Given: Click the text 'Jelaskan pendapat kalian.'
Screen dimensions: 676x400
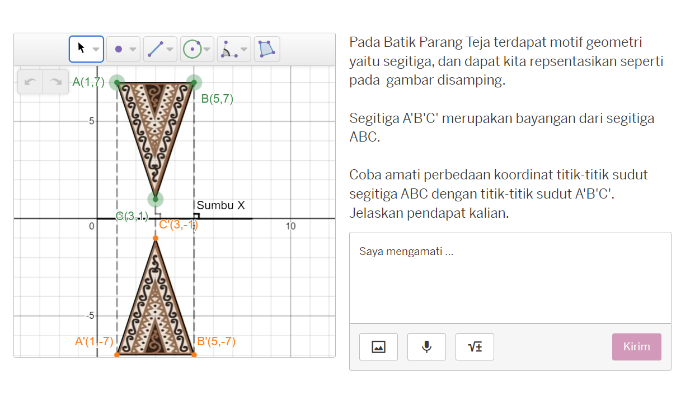Looking at the screenshot, I should (429, 213).
